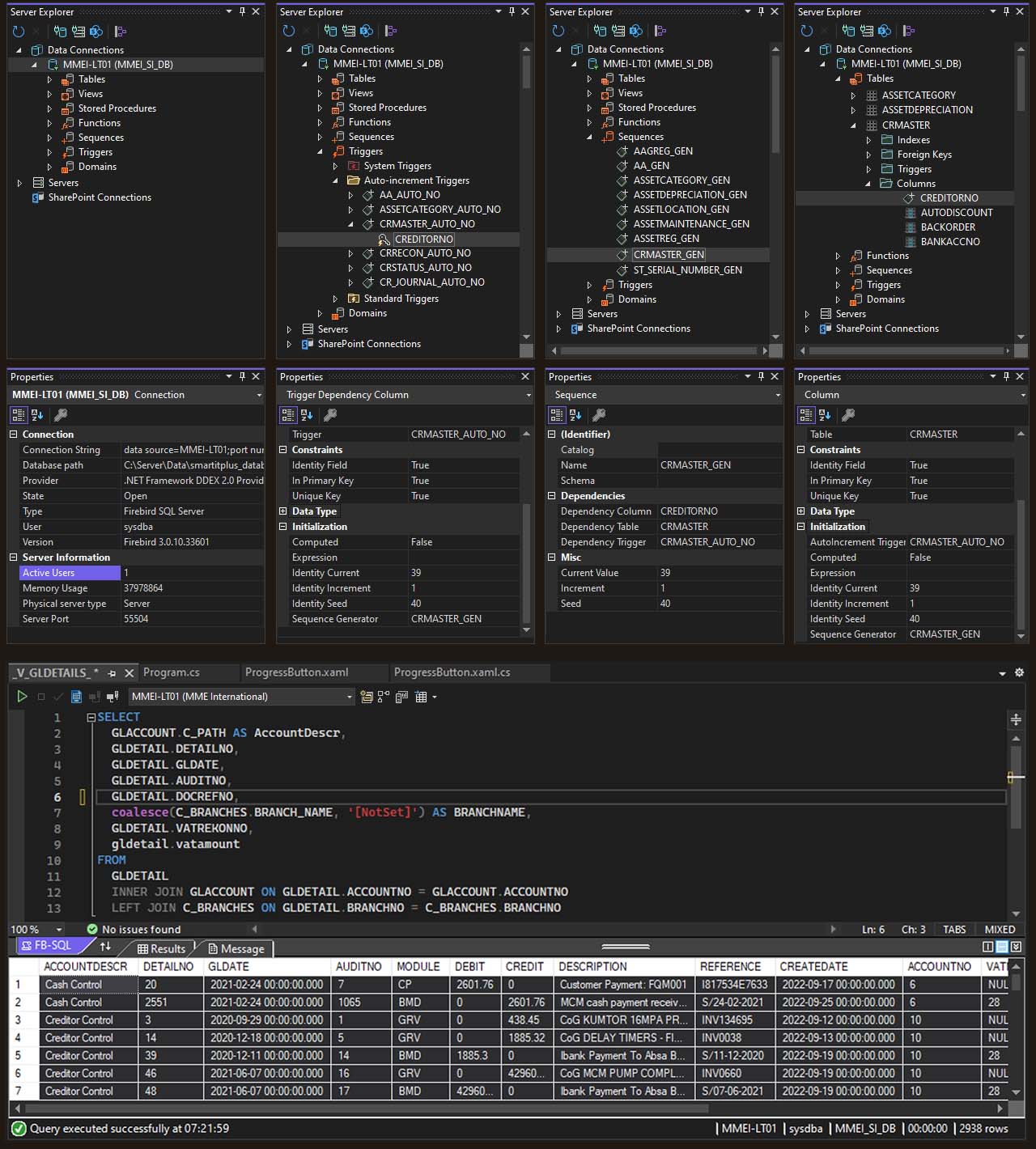
Task: Expand the Standard Triggers node
Action: tap(336, 298)
